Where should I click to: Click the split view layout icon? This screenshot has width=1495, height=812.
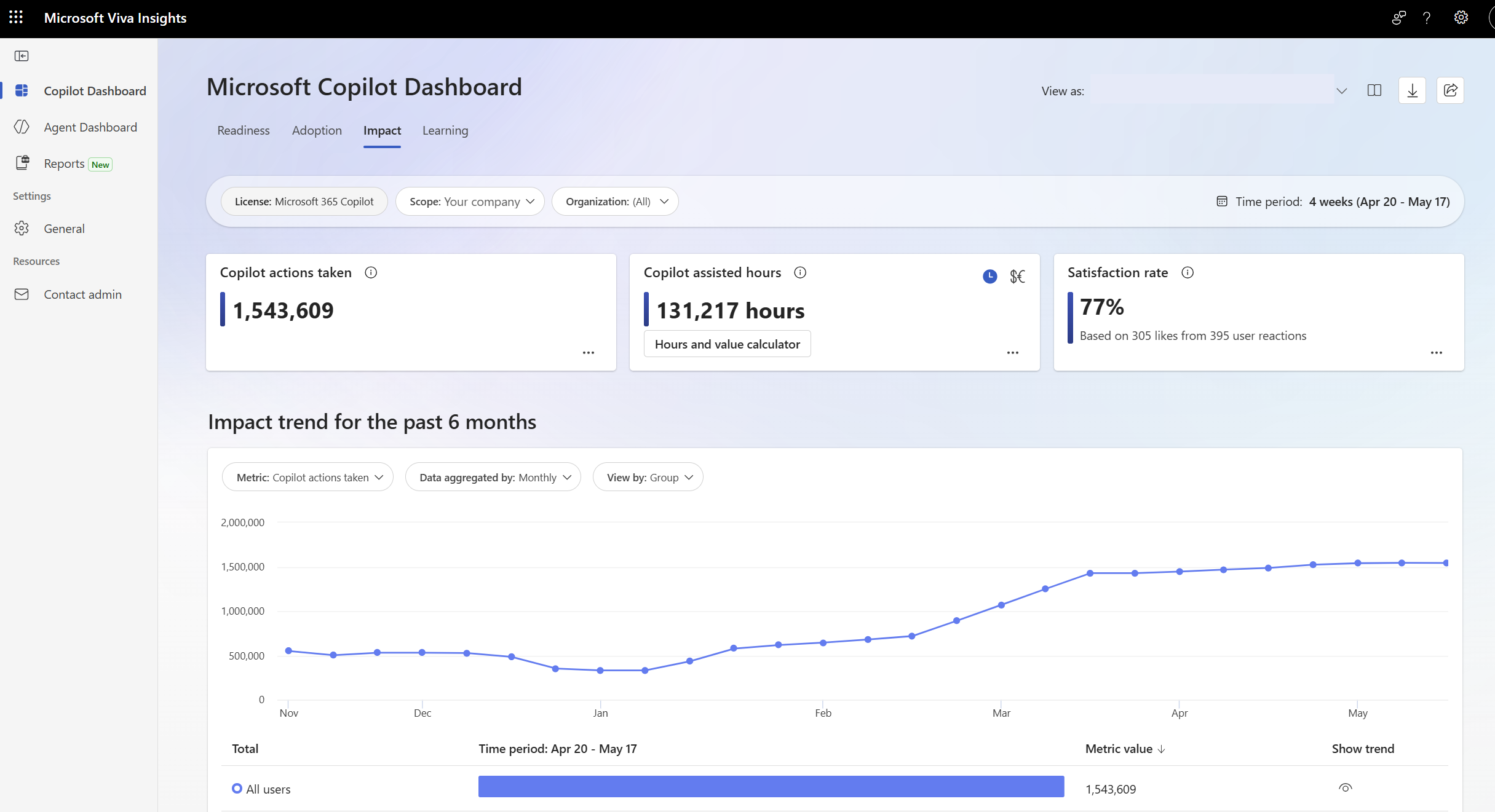pyautogui.click(x=1374, y=91)
